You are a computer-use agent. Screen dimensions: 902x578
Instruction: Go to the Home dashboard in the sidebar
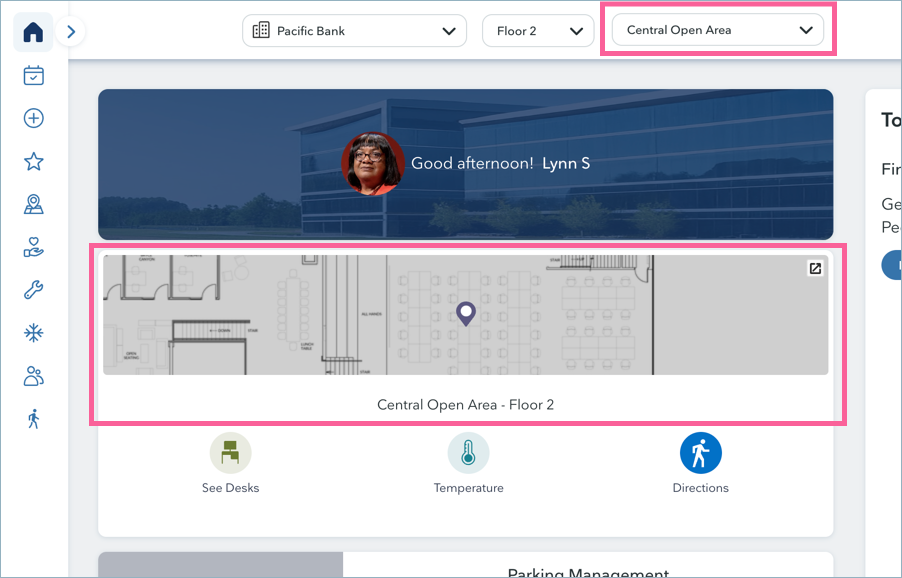[33, 32]
